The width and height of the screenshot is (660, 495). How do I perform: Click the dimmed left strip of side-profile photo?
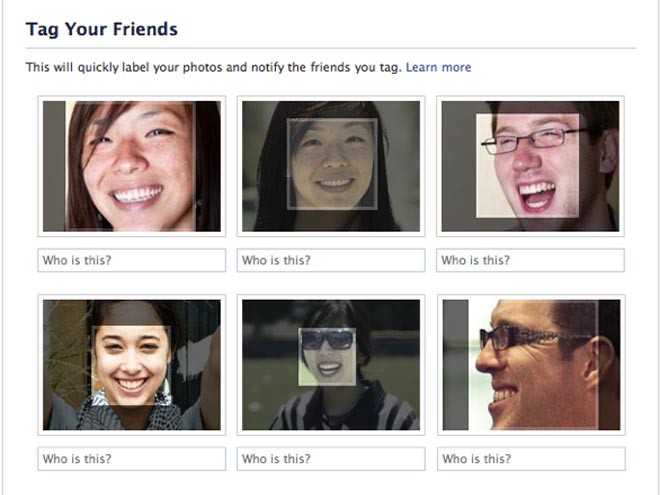pyautogui.click(x=455, y=364)
